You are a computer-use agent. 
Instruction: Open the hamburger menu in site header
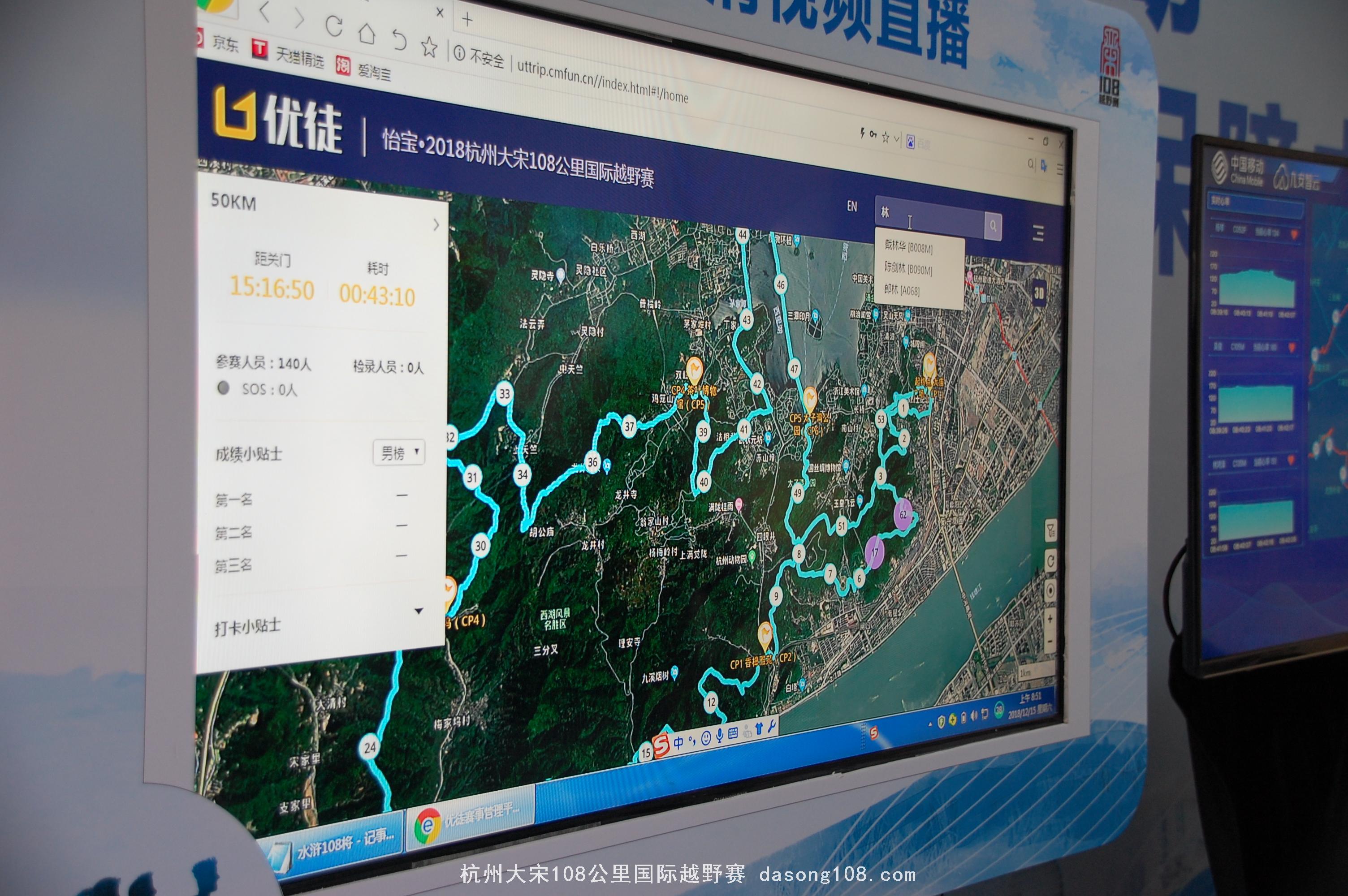pyautogui.click(x=1038, y=233)
